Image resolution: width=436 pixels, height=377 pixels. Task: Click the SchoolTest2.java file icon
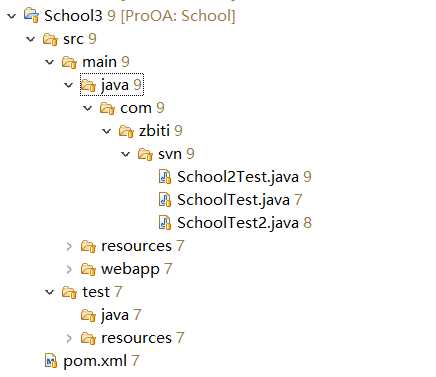(x=165, y=223)
